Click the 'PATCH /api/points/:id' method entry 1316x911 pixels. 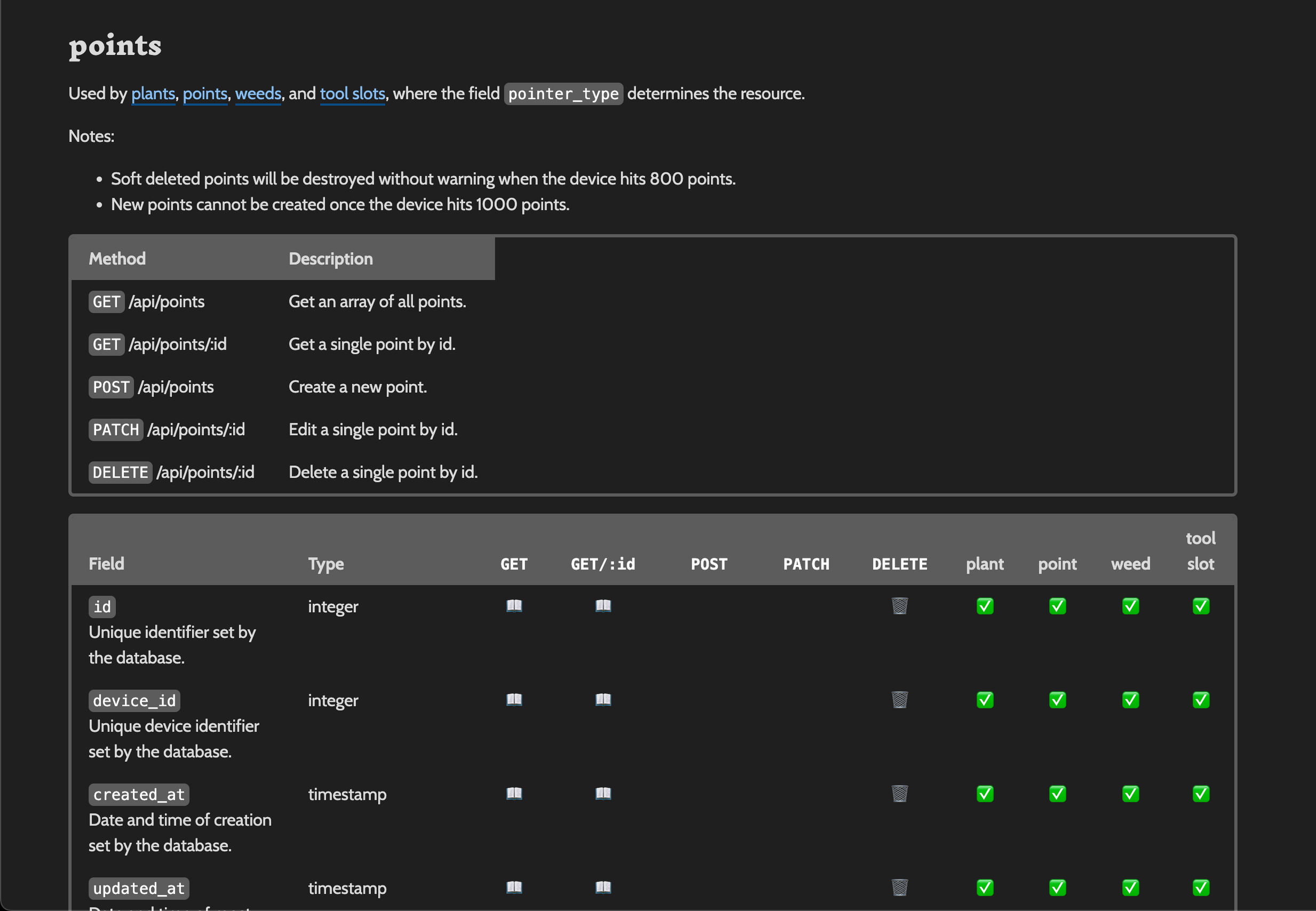pos(167,430)
